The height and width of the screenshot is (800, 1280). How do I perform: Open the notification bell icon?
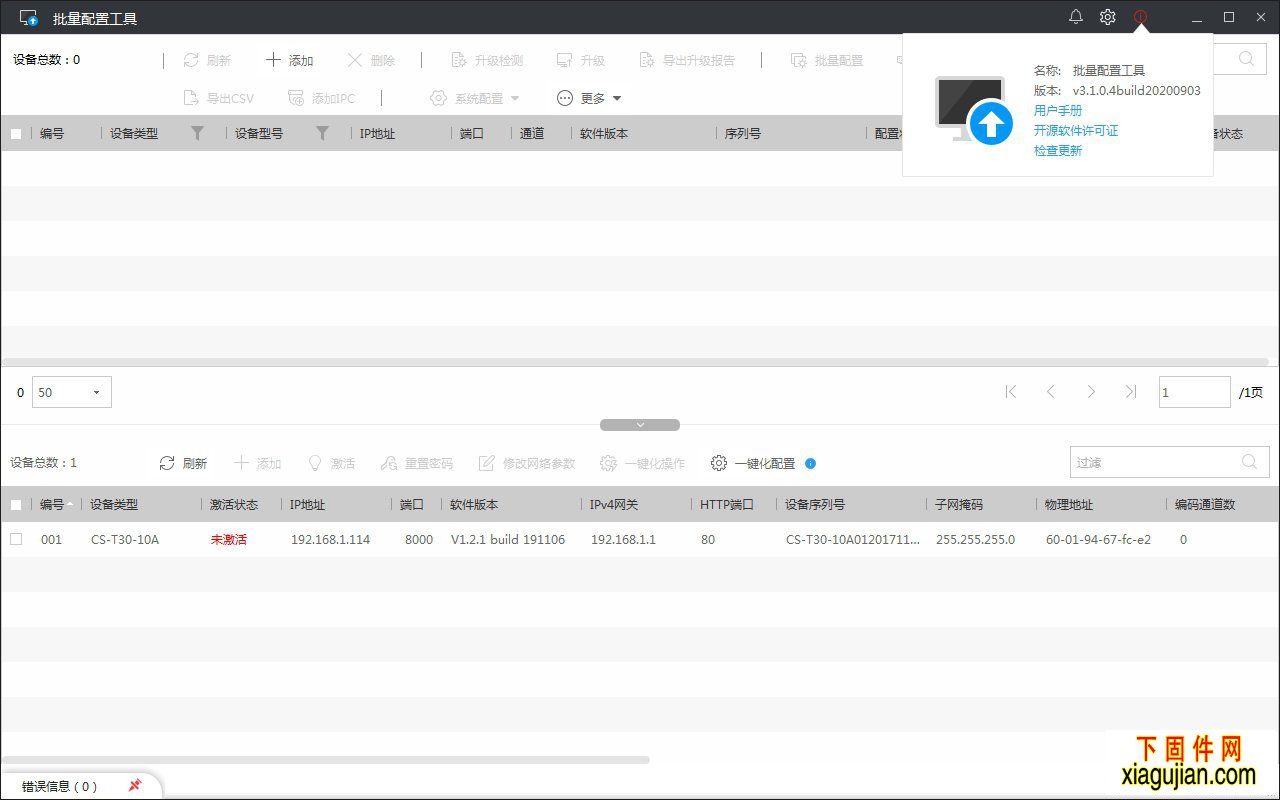[x=1076, y=17]
